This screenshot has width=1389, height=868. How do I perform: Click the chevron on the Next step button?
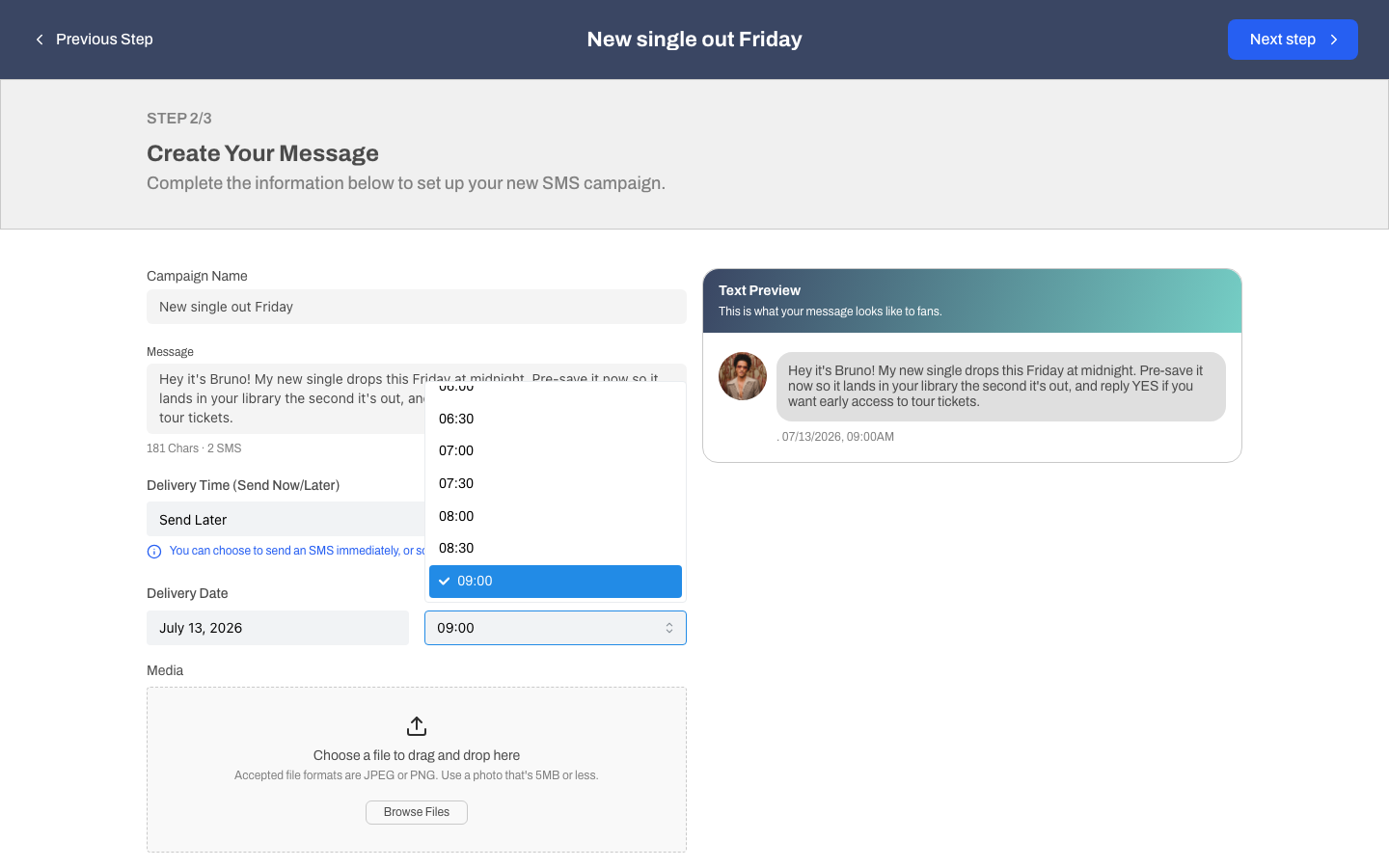[1334, 40]
